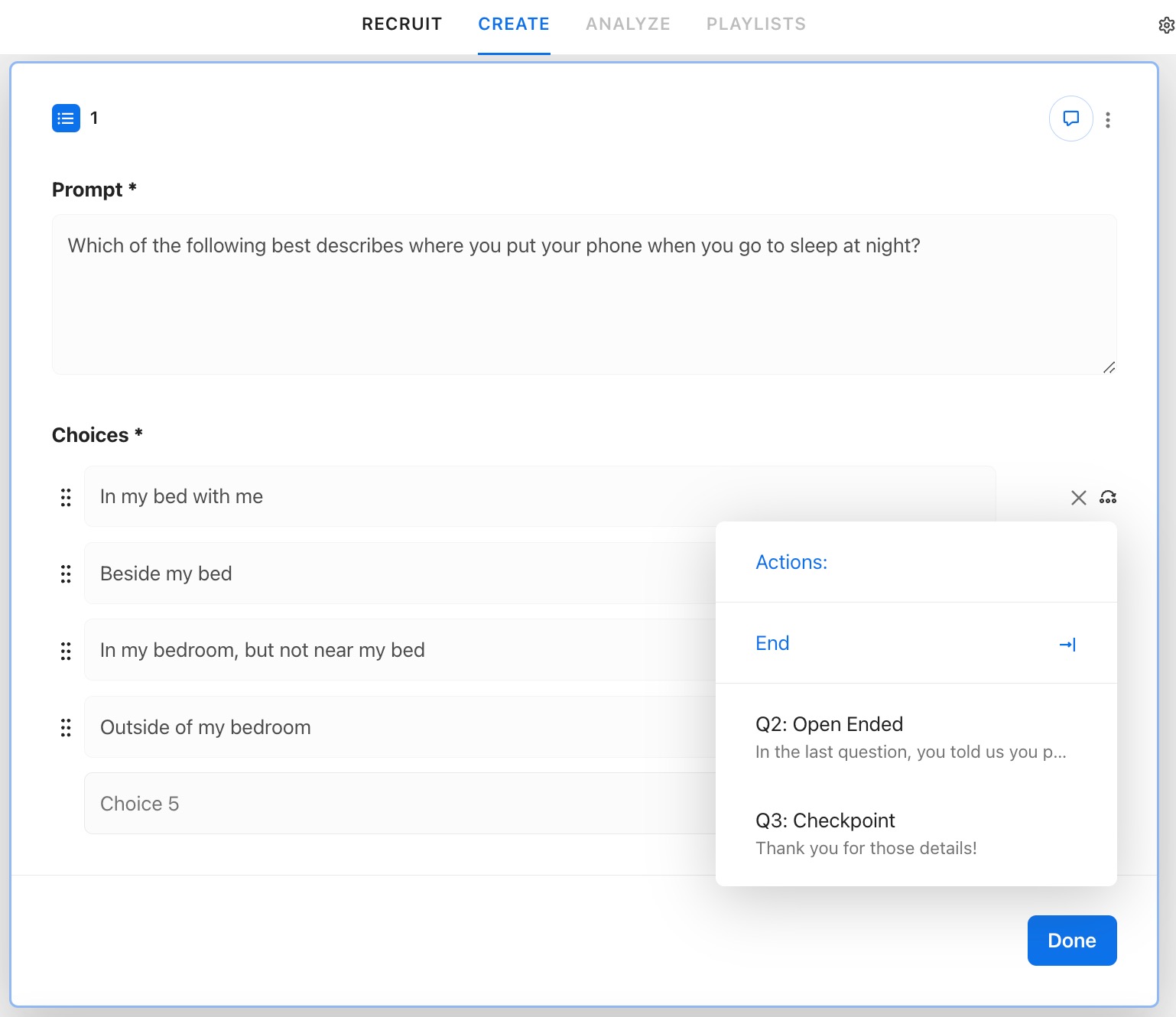Image resolution: width=1176 pixels, height=1017 pixels.
Task: Click 'Thank you for those details!' text
Action: (x=866, y=848)
